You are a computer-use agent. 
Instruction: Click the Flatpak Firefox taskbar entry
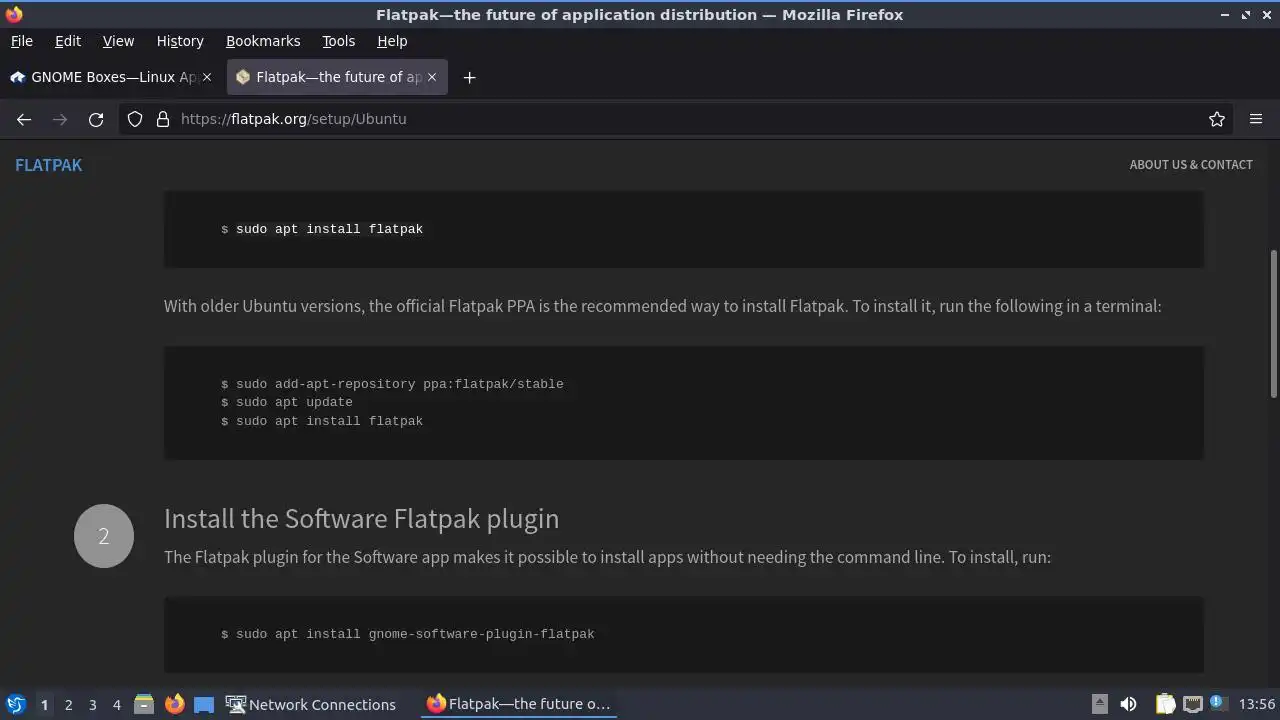pyautogui.click(x=518, y=704)
